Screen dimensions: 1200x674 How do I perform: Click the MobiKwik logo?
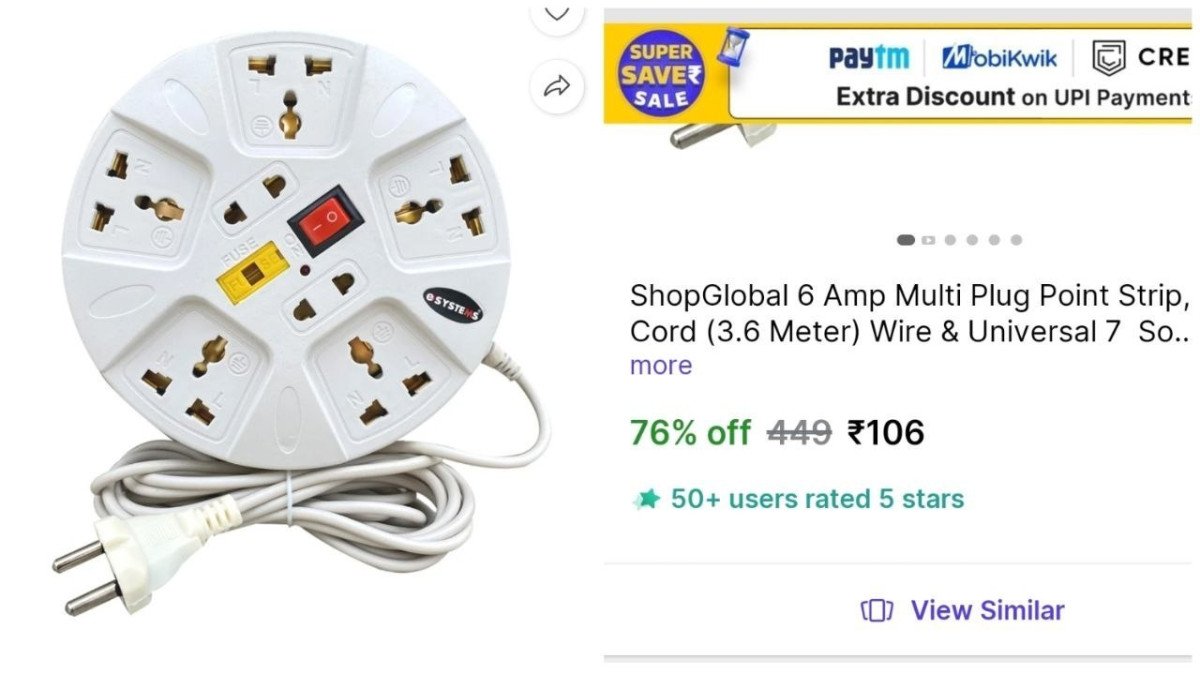999,58
